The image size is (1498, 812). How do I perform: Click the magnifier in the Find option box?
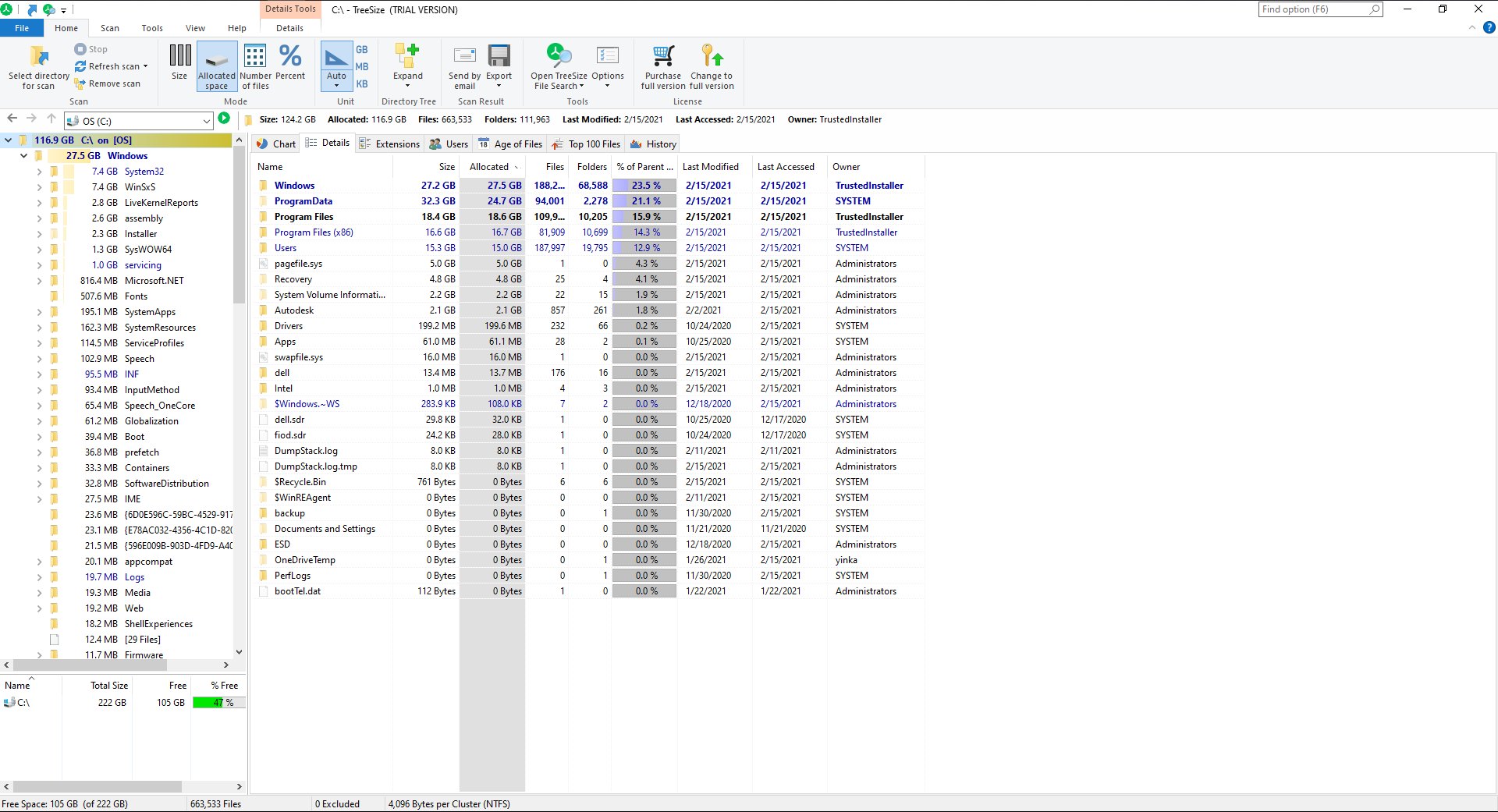click(x=1374, y=9)
